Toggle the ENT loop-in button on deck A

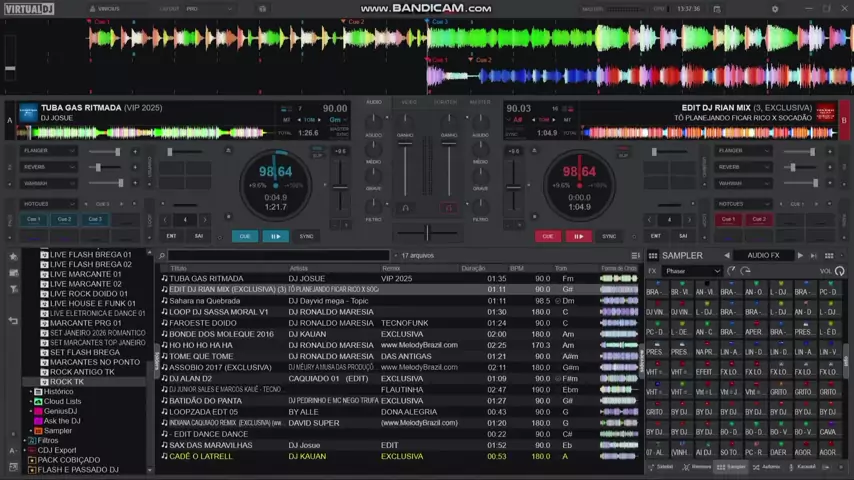coord(171,236)
